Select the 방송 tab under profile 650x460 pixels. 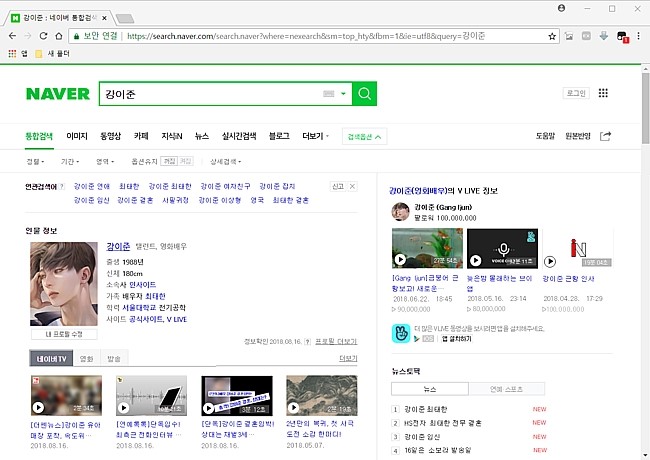pyautogui.click(x=114, y=358)
